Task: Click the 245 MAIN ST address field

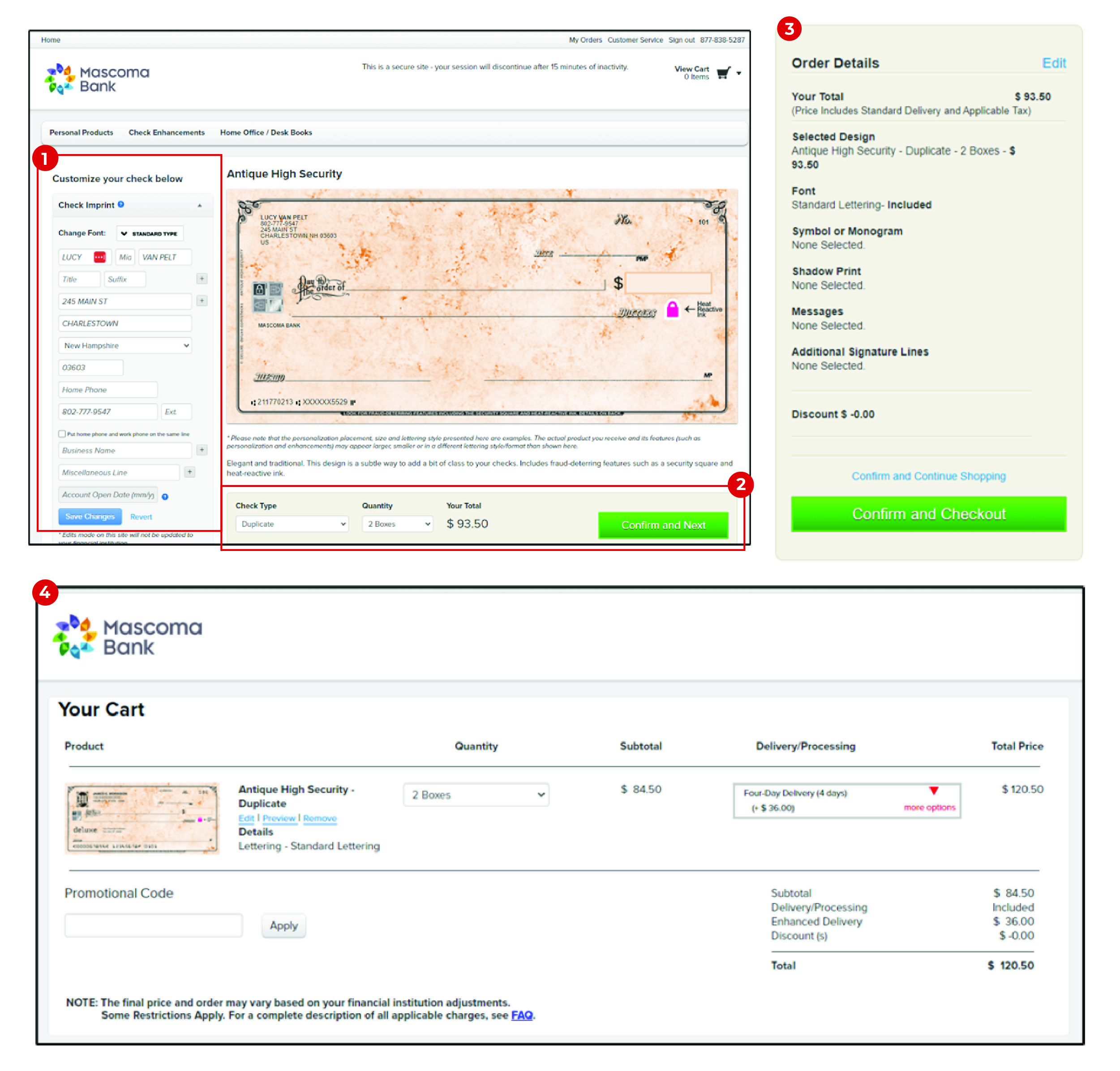Action: 125,301
